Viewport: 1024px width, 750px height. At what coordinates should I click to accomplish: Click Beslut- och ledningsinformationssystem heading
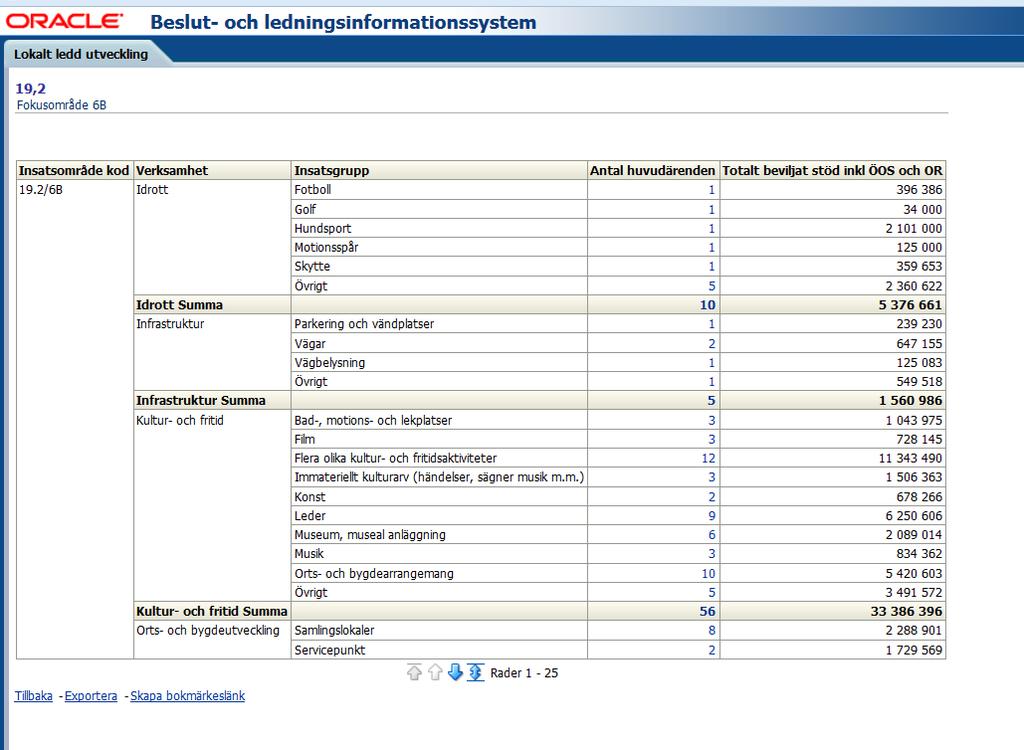click(x=343, y=22)
